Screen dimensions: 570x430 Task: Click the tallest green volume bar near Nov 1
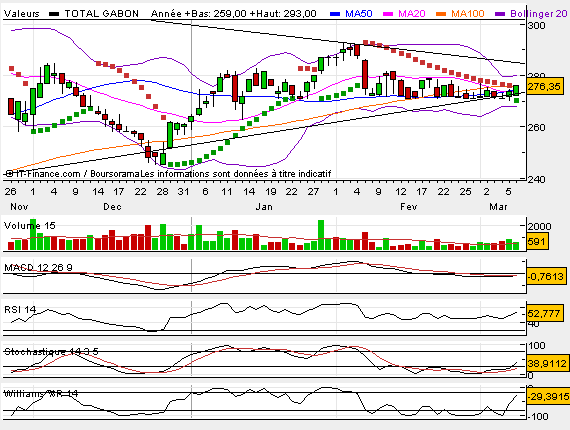pos(33,234)
